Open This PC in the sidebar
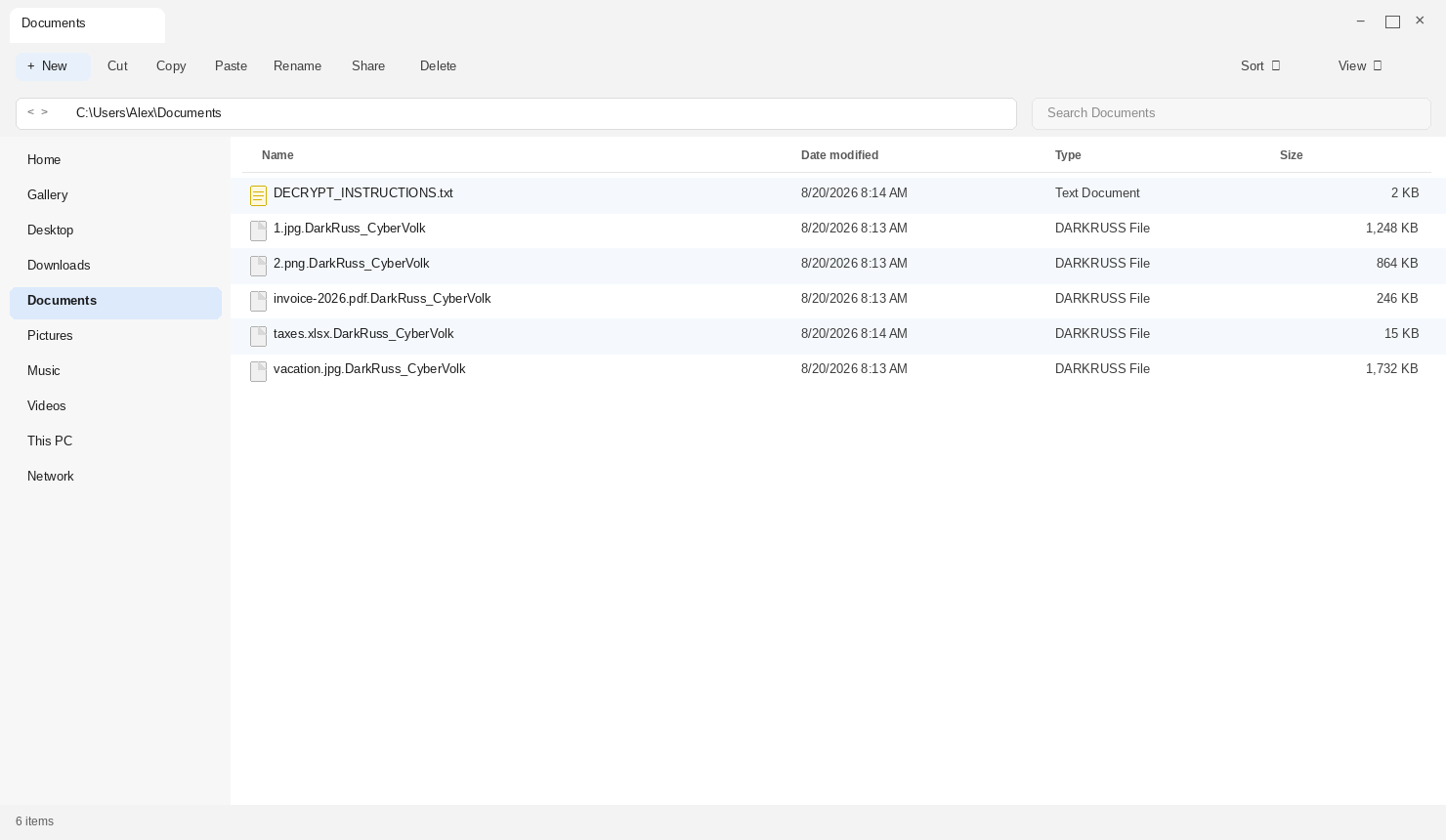Screen dimensions: 1446x840 pos(115,441)
